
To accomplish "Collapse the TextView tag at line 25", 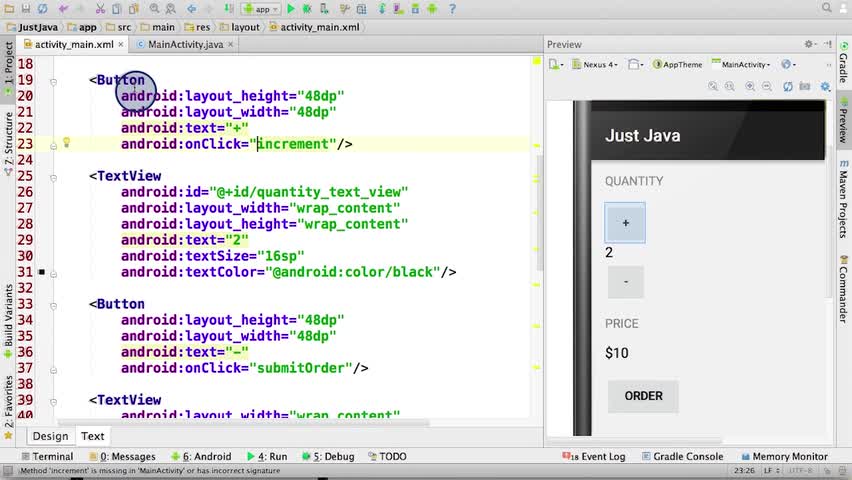I will pyautogui.click(x=53, y=178).
